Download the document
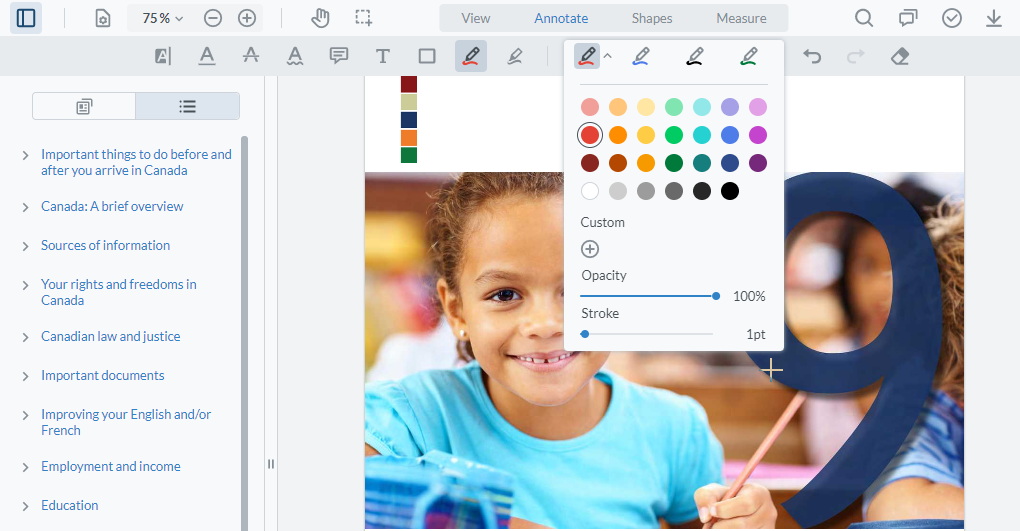This screenshot has height=531, width=1020. (993, 18)
